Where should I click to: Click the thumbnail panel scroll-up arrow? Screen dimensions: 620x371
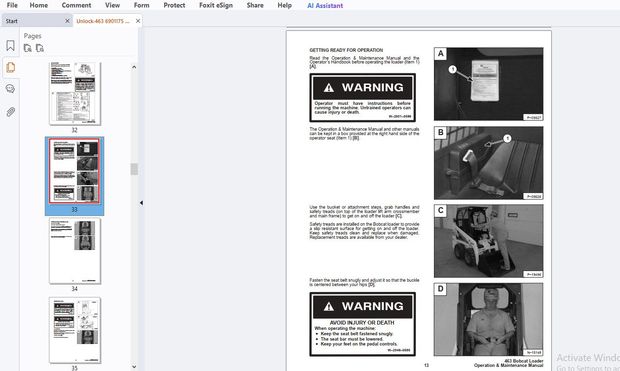(134, 67)
